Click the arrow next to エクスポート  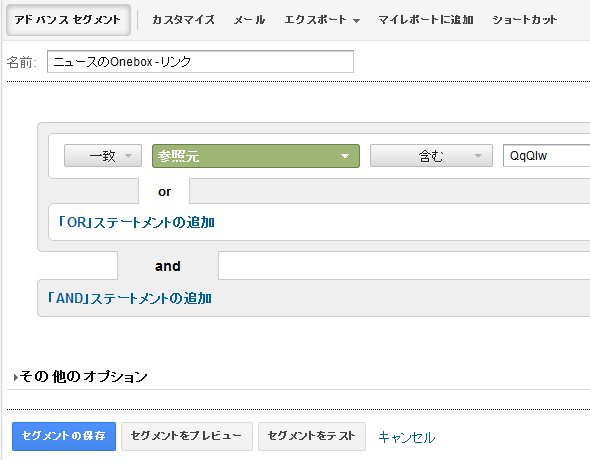coord(356,21)
